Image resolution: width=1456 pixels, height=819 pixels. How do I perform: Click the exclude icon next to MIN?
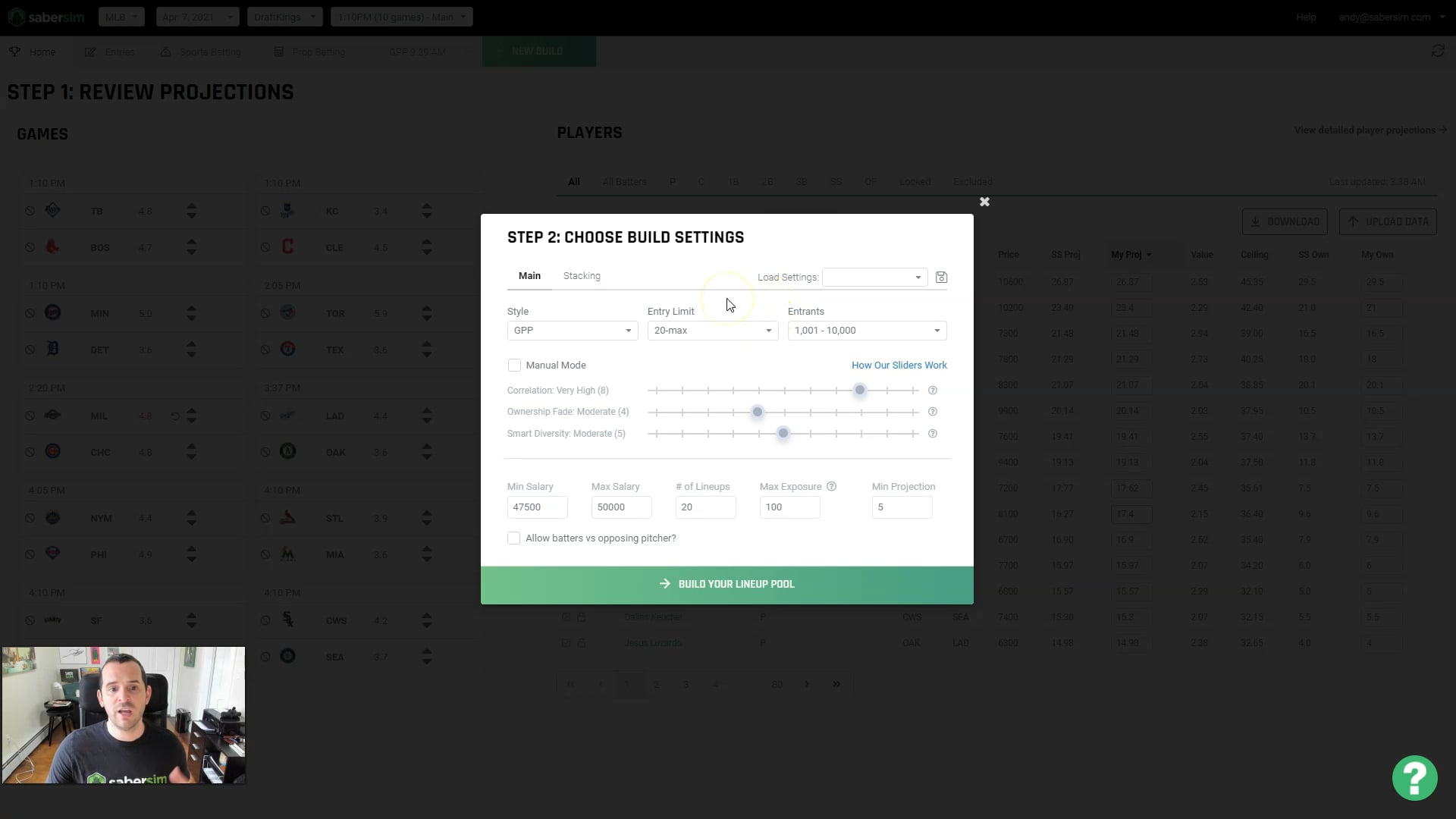click(x=30, y=313)
